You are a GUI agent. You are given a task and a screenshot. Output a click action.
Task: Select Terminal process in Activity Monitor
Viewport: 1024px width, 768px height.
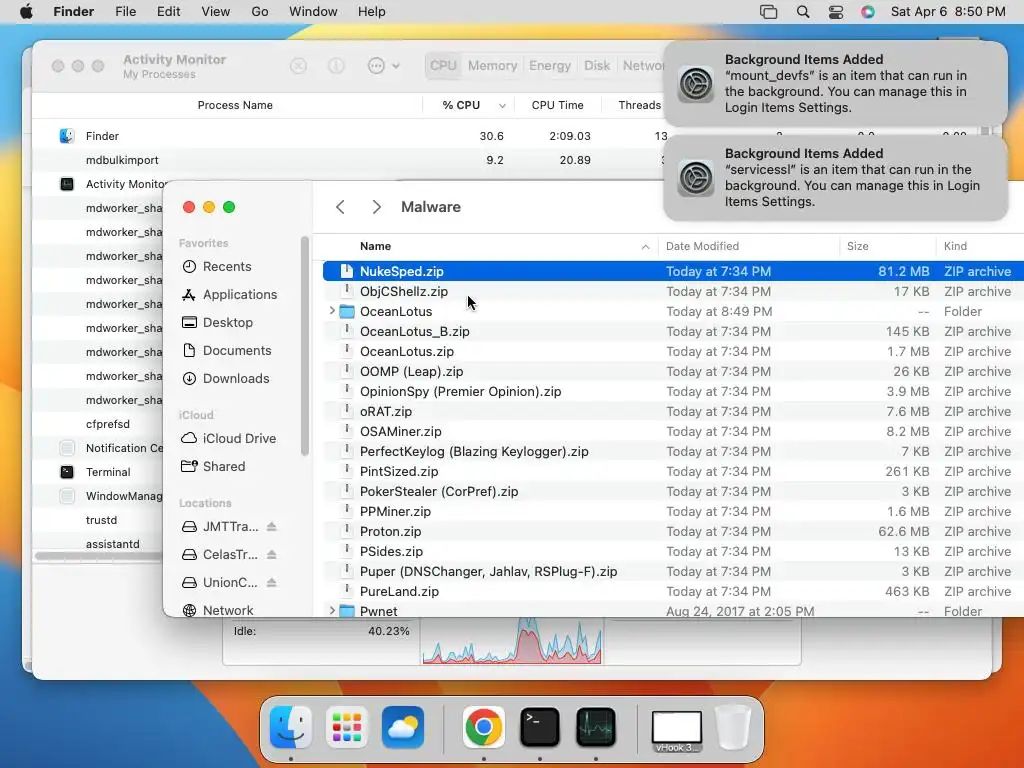pyautogui.click(x=108, y=472)
